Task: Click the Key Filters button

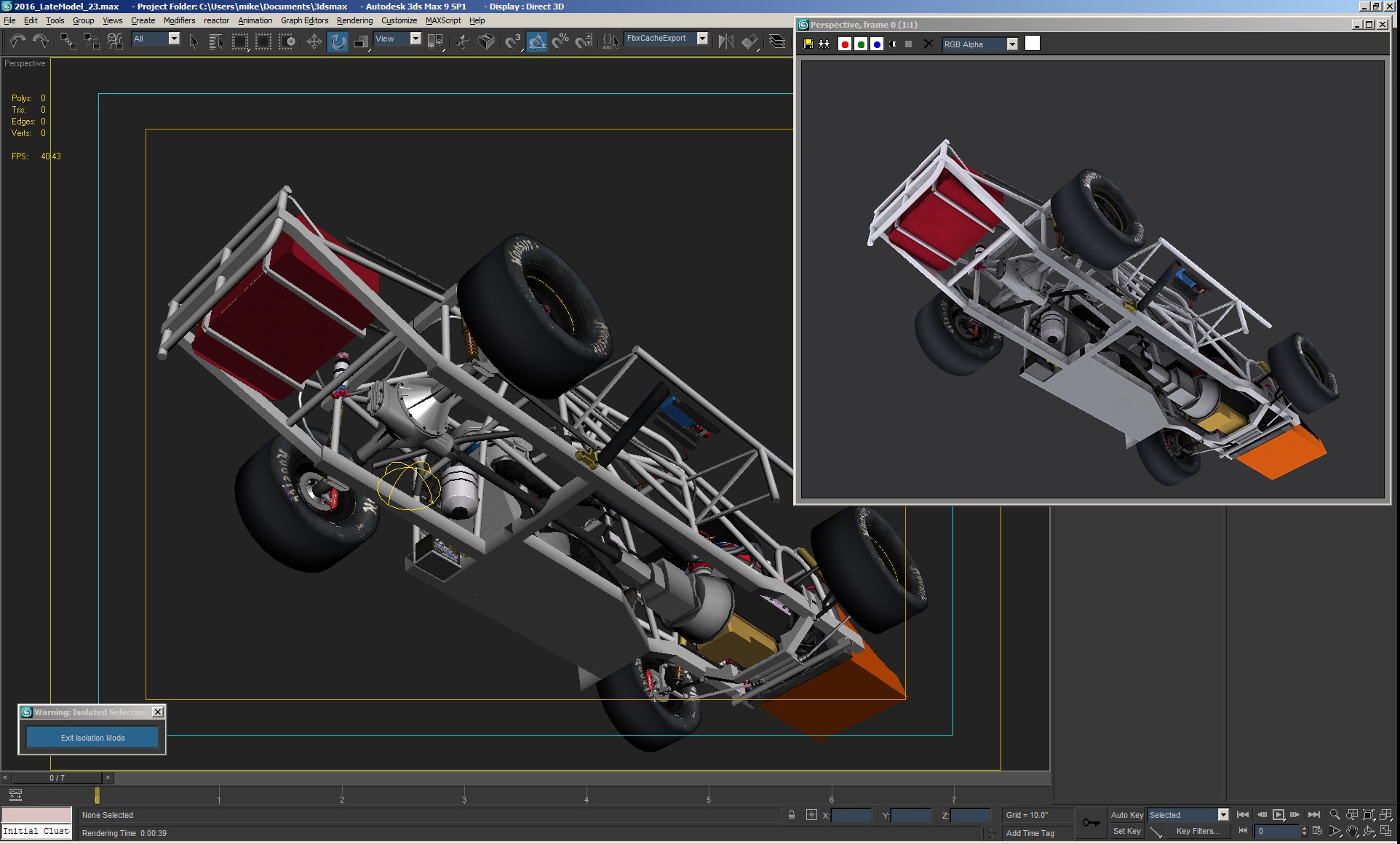Action: [1197, 831]
